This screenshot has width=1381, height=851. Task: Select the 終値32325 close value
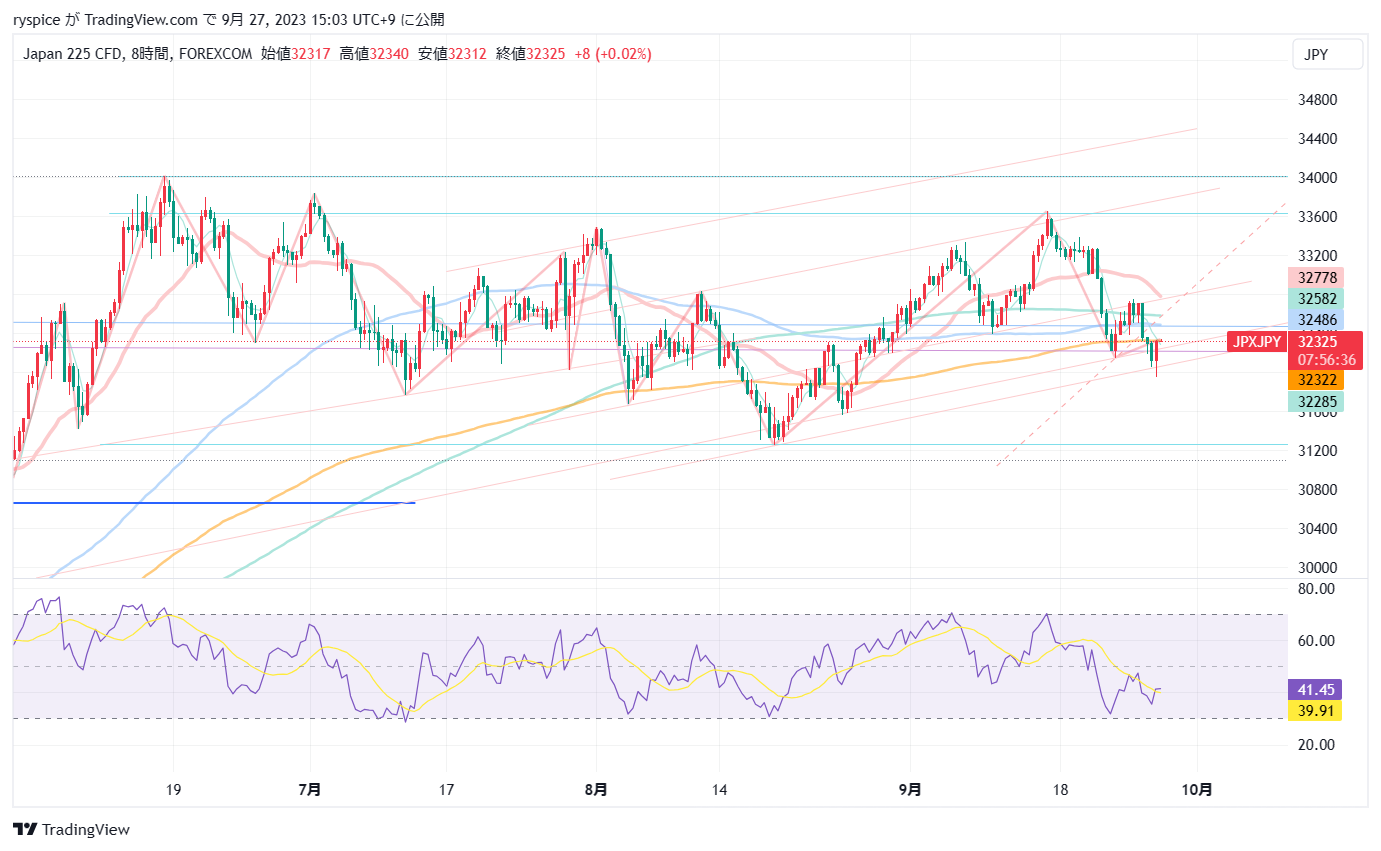(x=530, y=54)
